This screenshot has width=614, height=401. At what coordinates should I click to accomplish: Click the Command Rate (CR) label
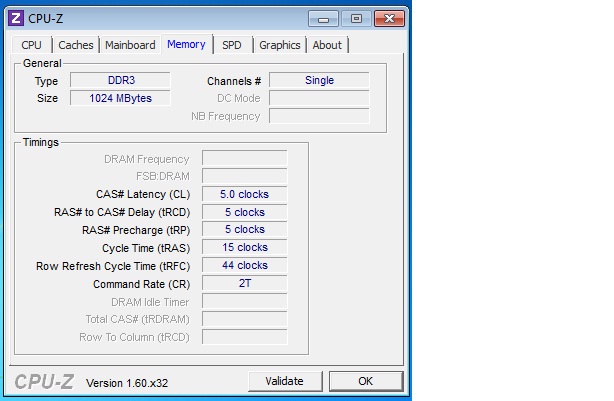click(x=142, y=284)
